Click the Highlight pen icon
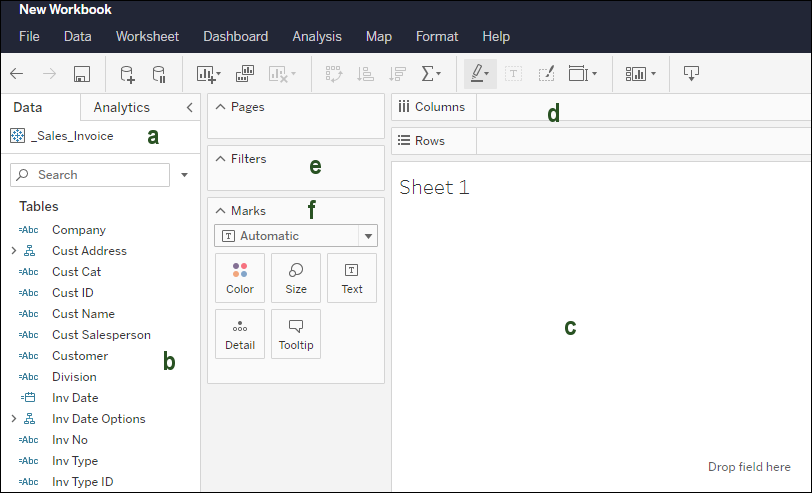The image size is (812, 493). 480,73
